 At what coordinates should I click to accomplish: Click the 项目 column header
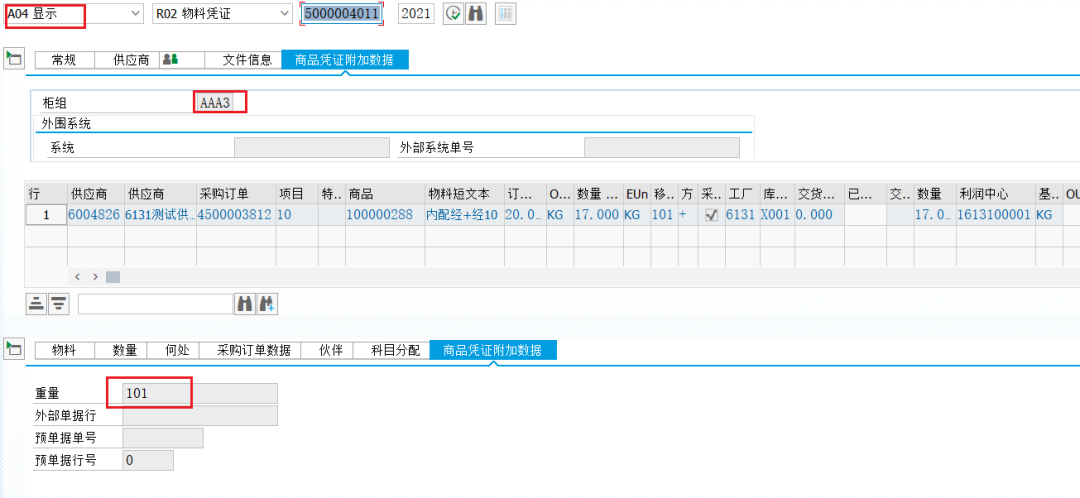(298, 194)
